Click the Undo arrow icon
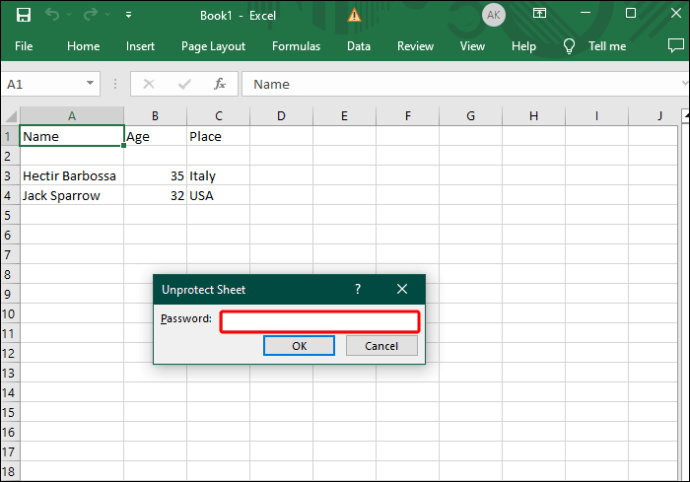This screenshot has width=690, height=482. tap(52, 15)
